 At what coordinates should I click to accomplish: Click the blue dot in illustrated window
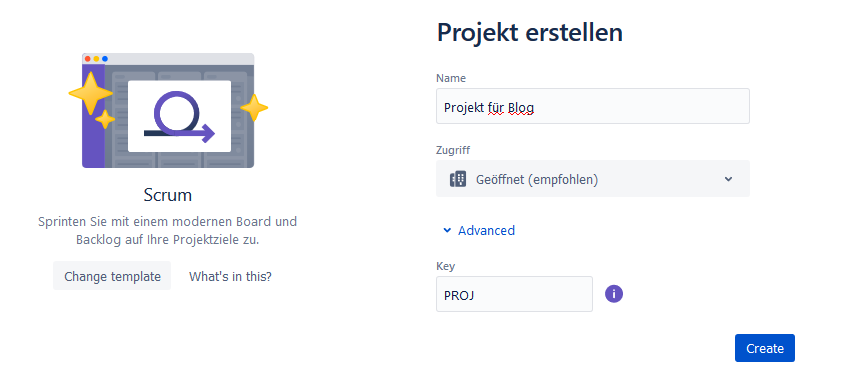[105, 59]
